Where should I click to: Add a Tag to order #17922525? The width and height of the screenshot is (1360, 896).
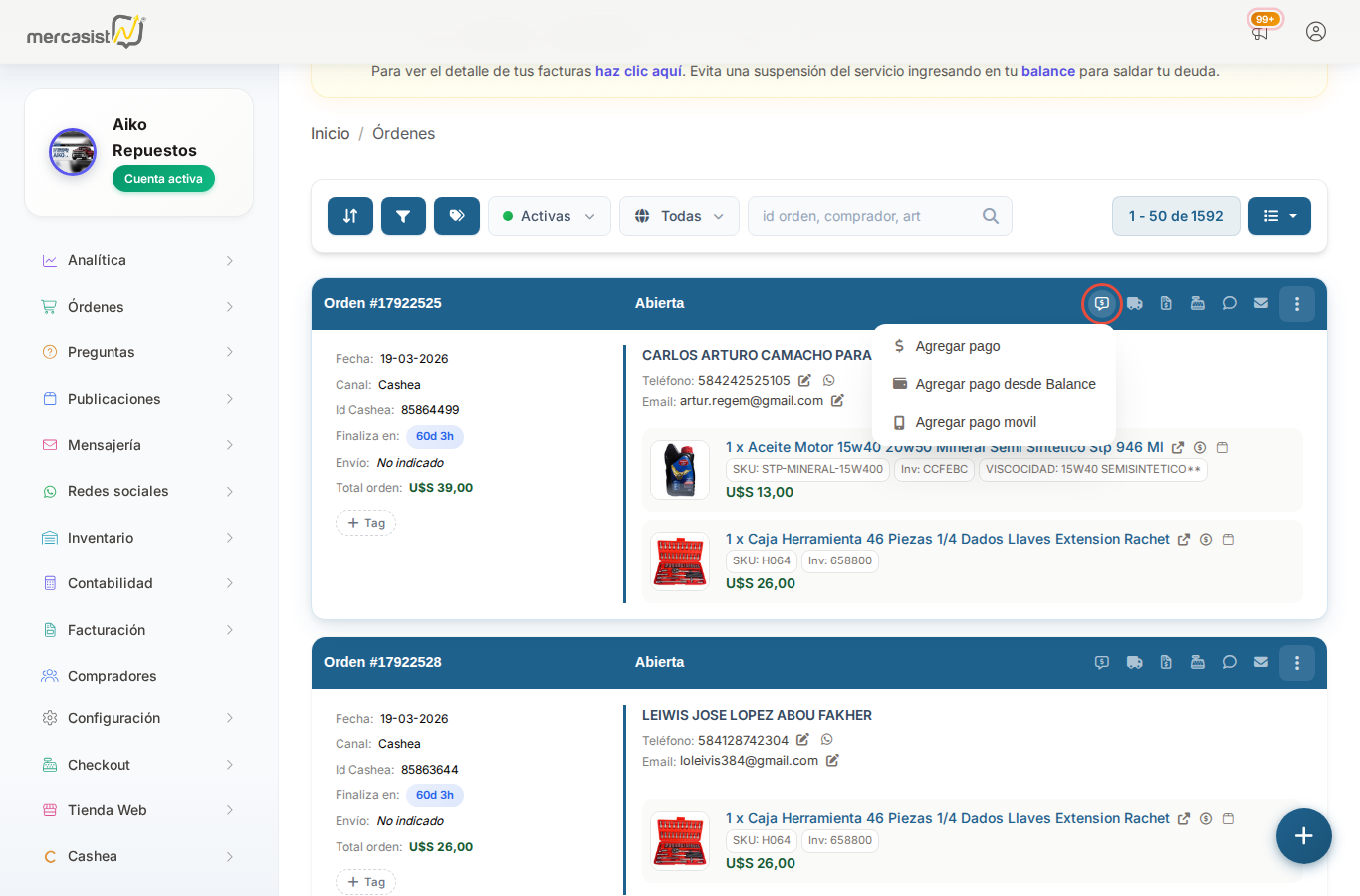click(x=365, y=523)
